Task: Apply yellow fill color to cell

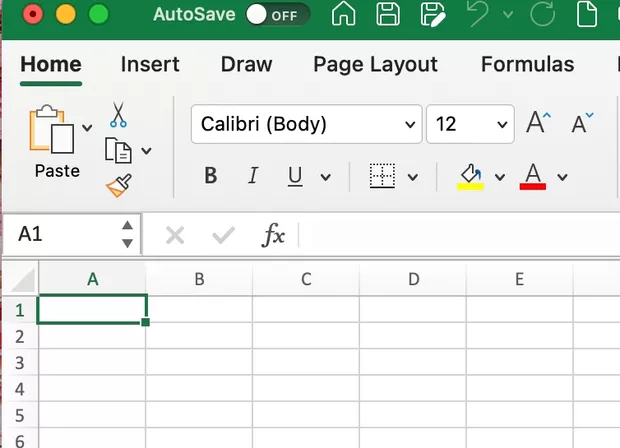Action: tap(470, 177)
